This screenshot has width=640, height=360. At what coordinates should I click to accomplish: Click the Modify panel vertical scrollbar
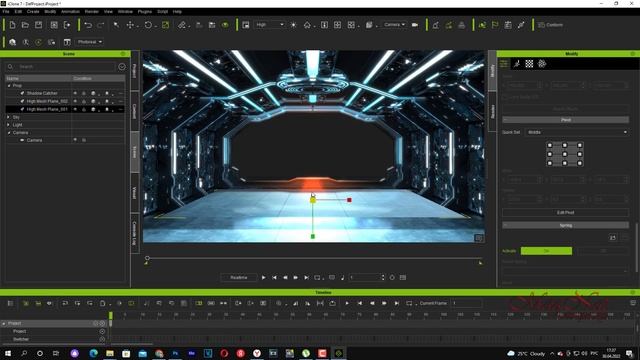pyautogui.click(x=637, y=247)
